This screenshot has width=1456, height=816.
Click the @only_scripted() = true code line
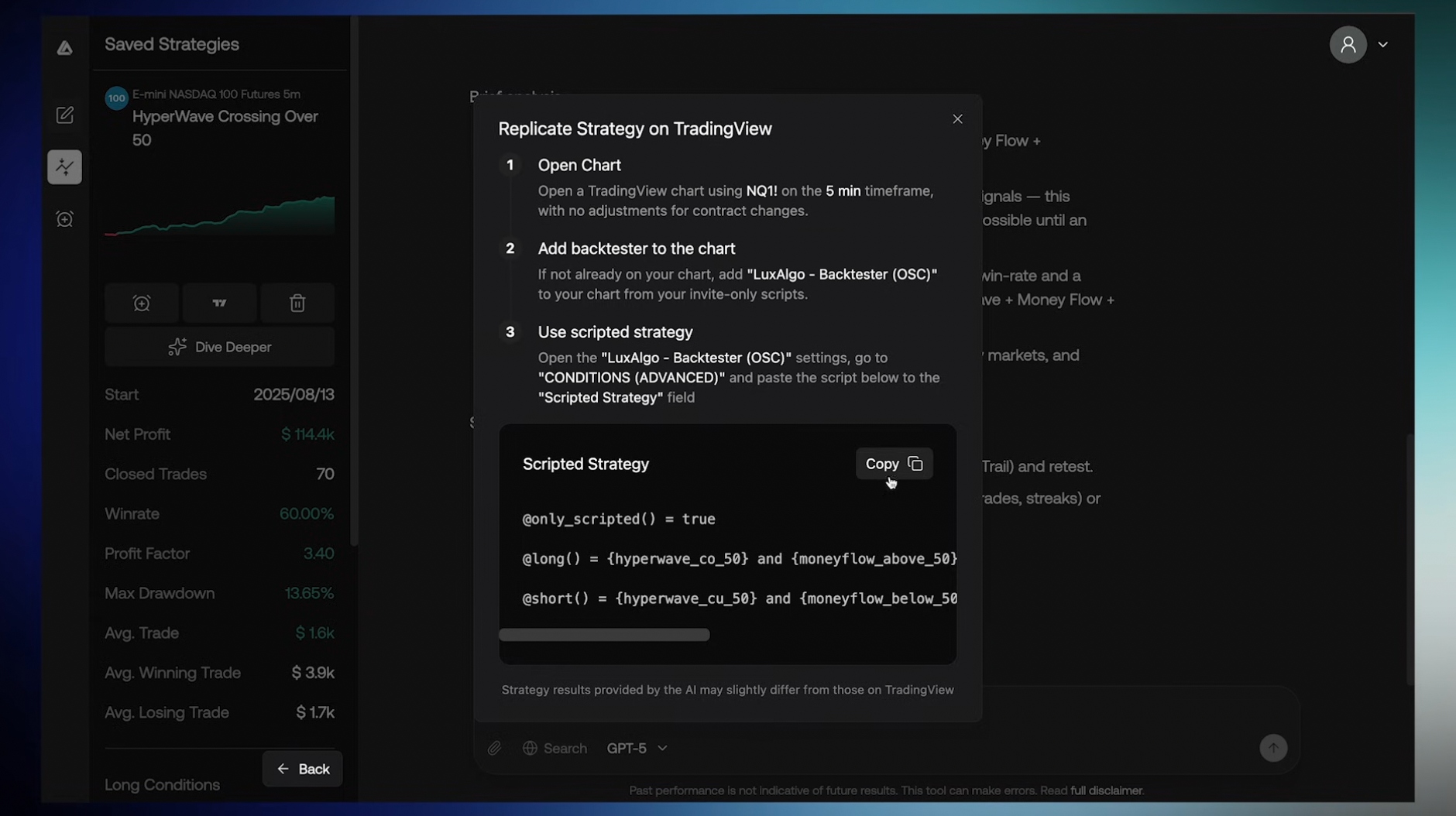coord(619,519)
